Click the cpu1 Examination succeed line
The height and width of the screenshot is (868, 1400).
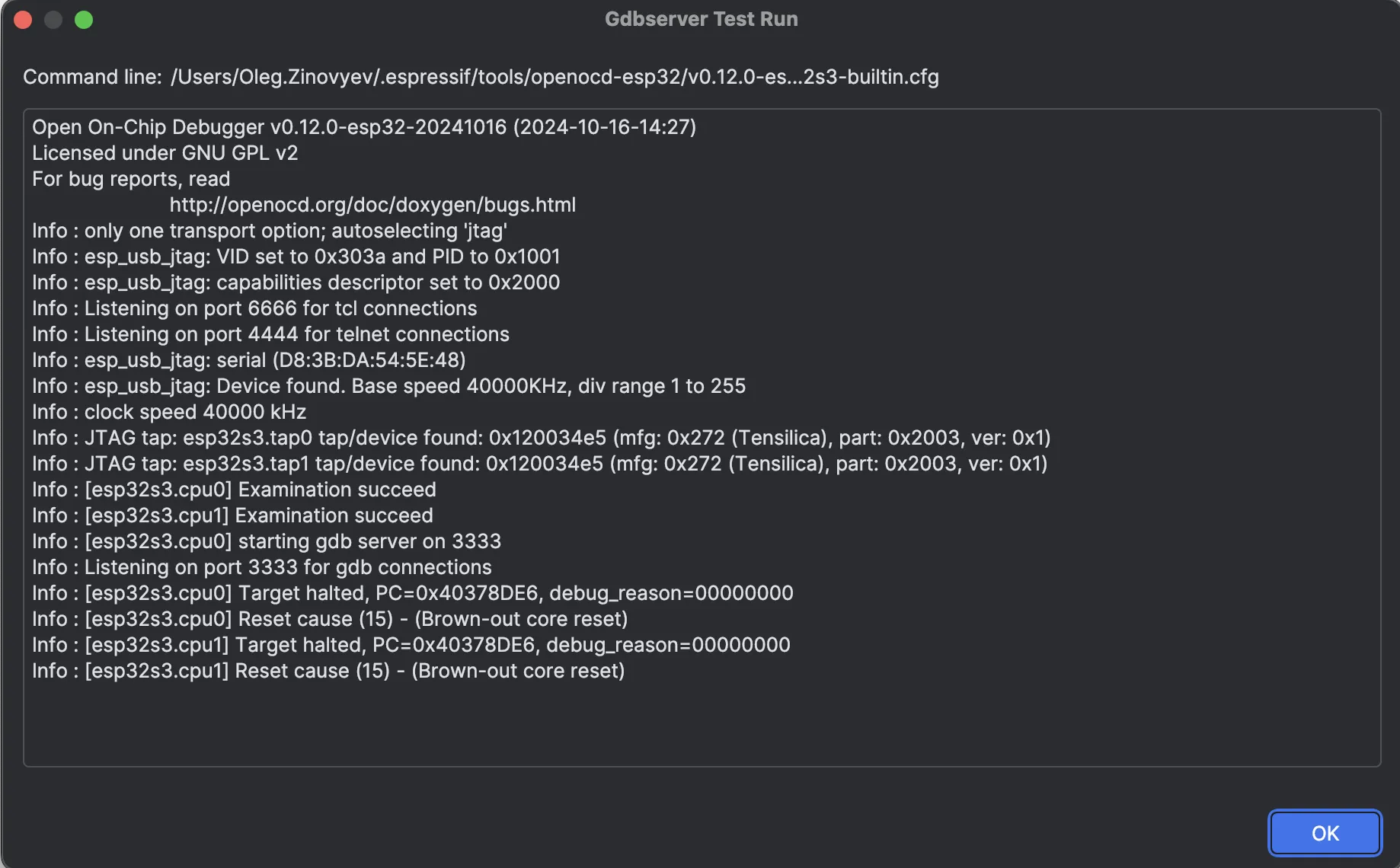pyautogui.click(x=232, y=515)
